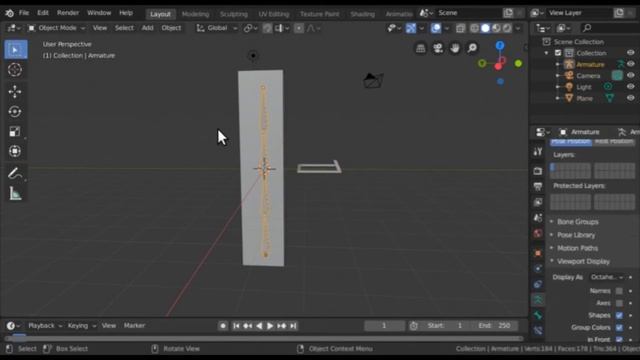Expand the Pose Library panel
Screen dimensions: 640x360
pos(576,235)
